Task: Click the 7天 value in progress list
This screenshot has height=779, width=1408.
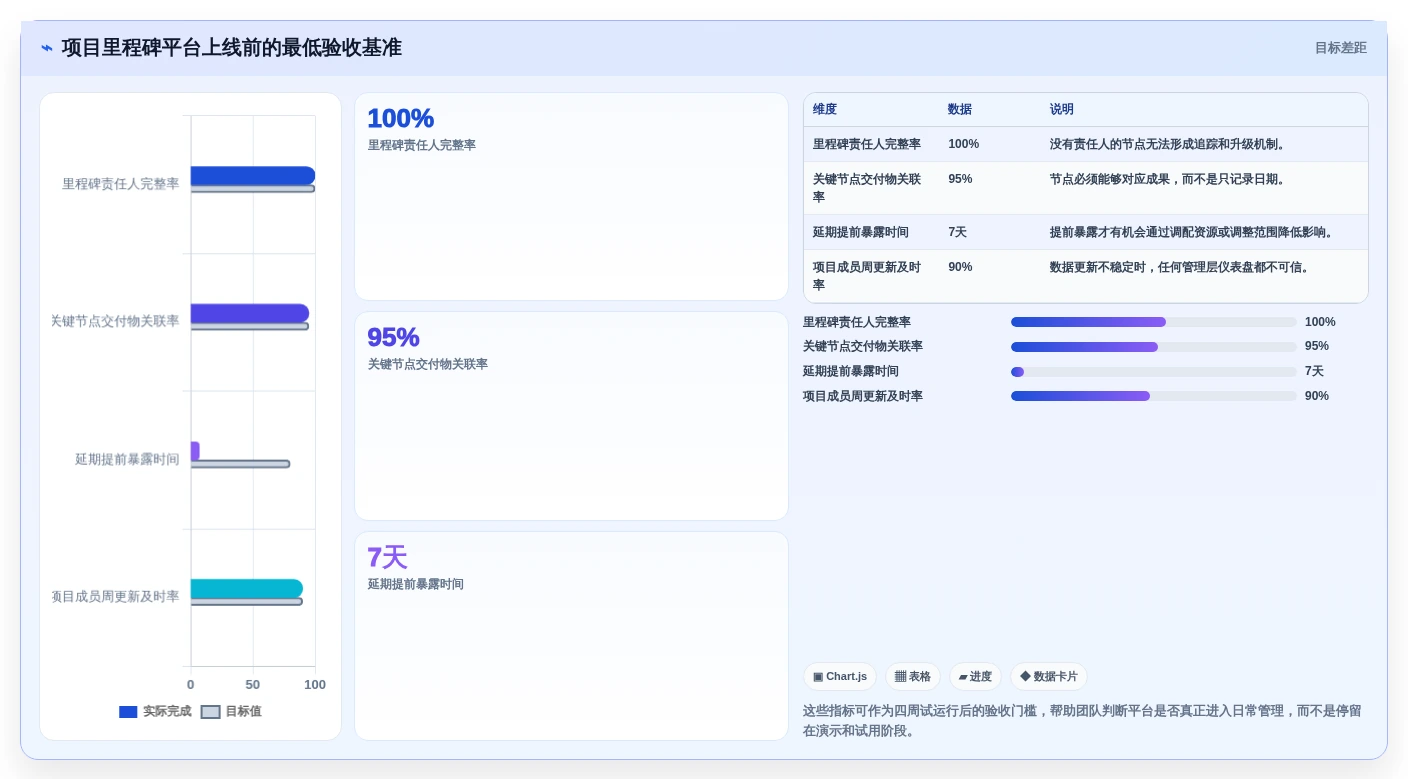Action: click(1314, 371)
